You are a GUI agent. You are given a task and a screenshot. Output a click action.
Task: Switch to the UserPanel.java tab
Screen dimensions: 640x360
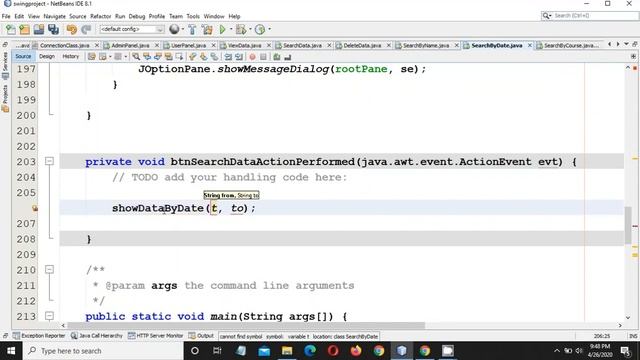(x=189, y=45)
